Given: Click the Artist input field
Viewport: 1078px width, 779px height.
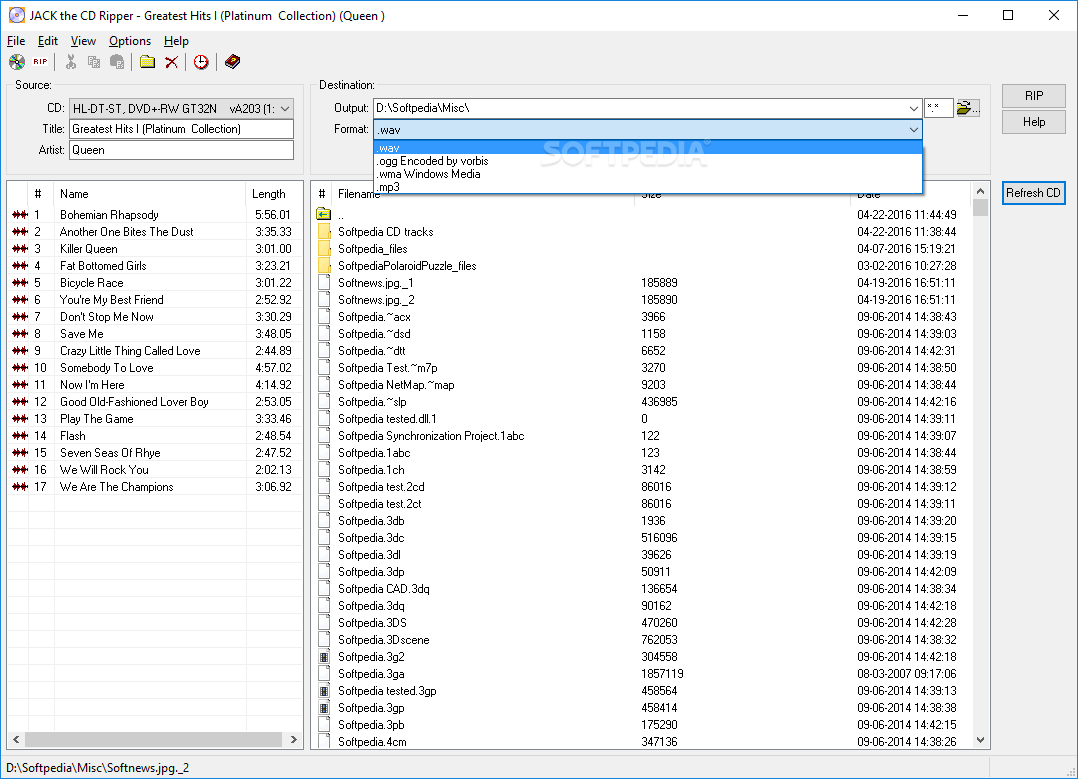Looking at the screenshot, I should [182, 150].
